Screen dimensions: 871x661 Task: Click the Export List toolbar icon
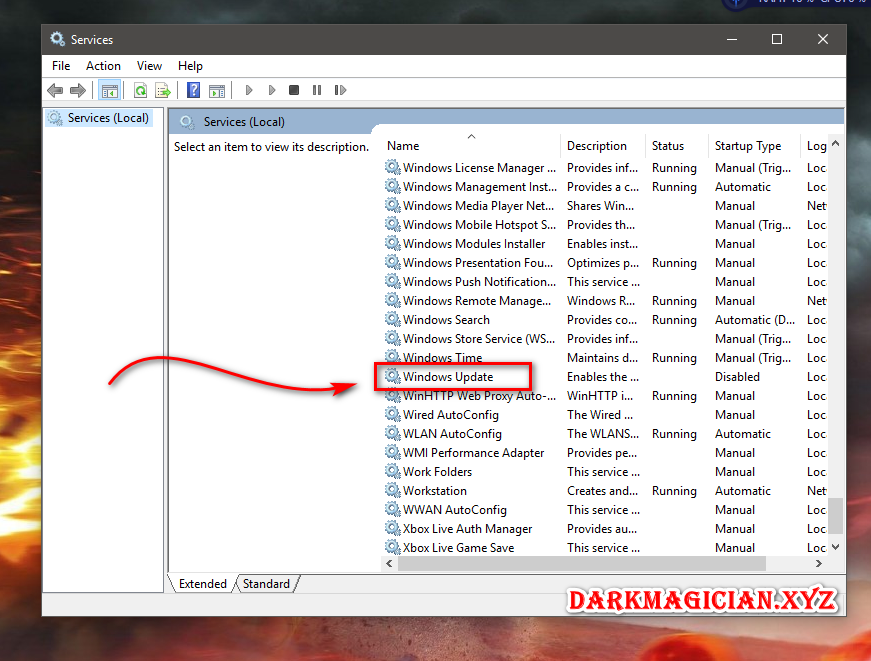[x=163, y=90]
